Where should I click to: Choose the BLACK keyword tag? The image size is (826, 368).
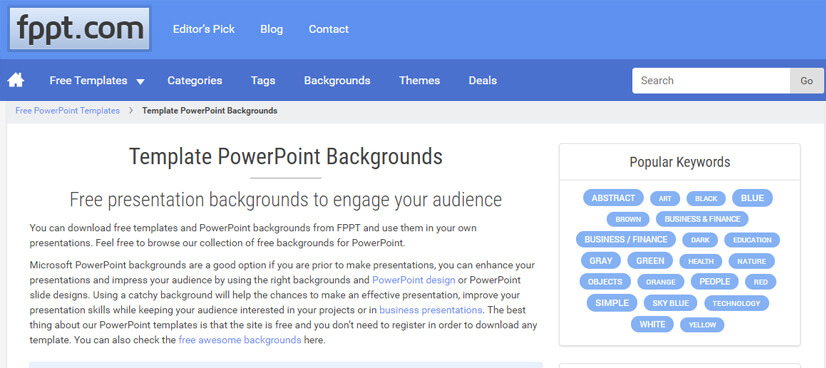[706, 198]
